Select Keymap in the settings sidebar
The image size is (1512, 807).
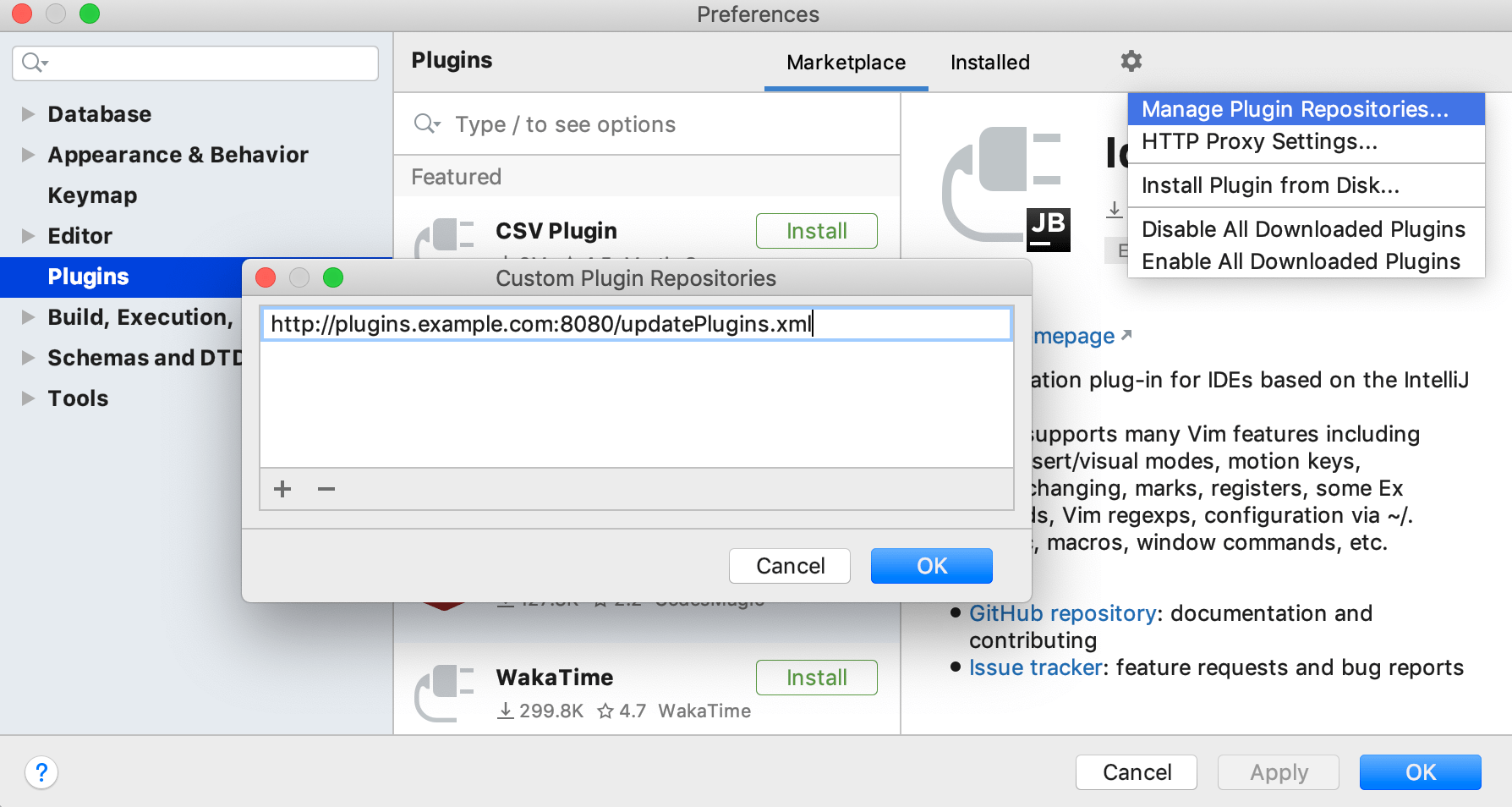(92, 195)
